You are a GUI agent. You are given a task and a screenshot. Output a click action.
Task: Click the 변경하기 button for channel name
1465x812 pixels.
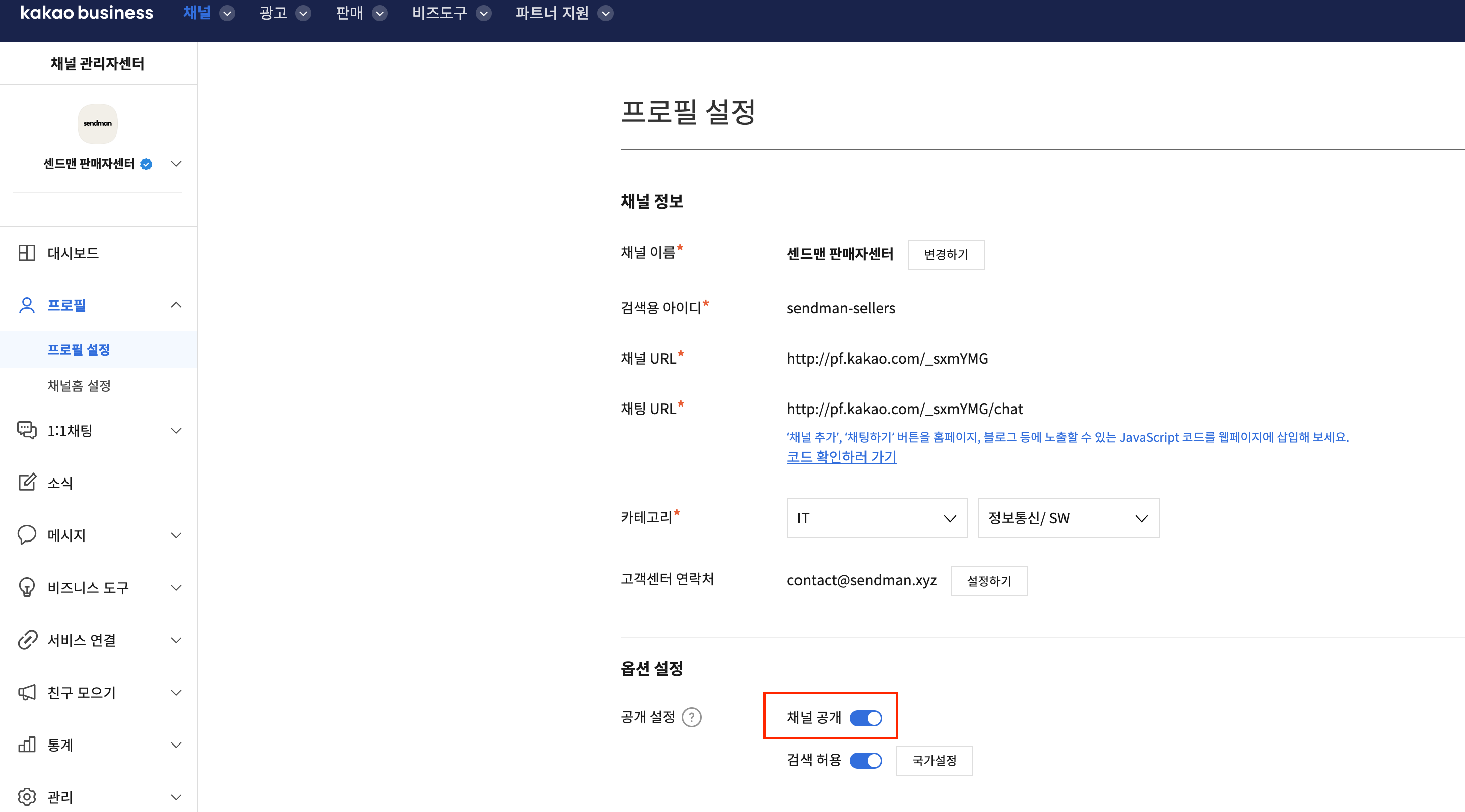[945, 255]
